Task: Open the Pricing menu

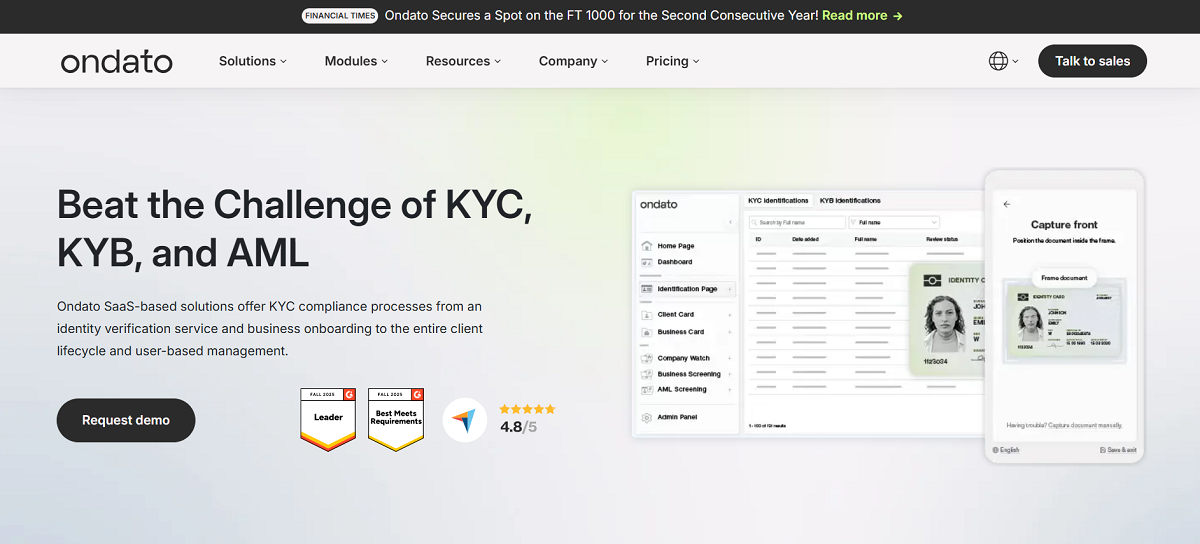Action: click(x=672, y=61)
